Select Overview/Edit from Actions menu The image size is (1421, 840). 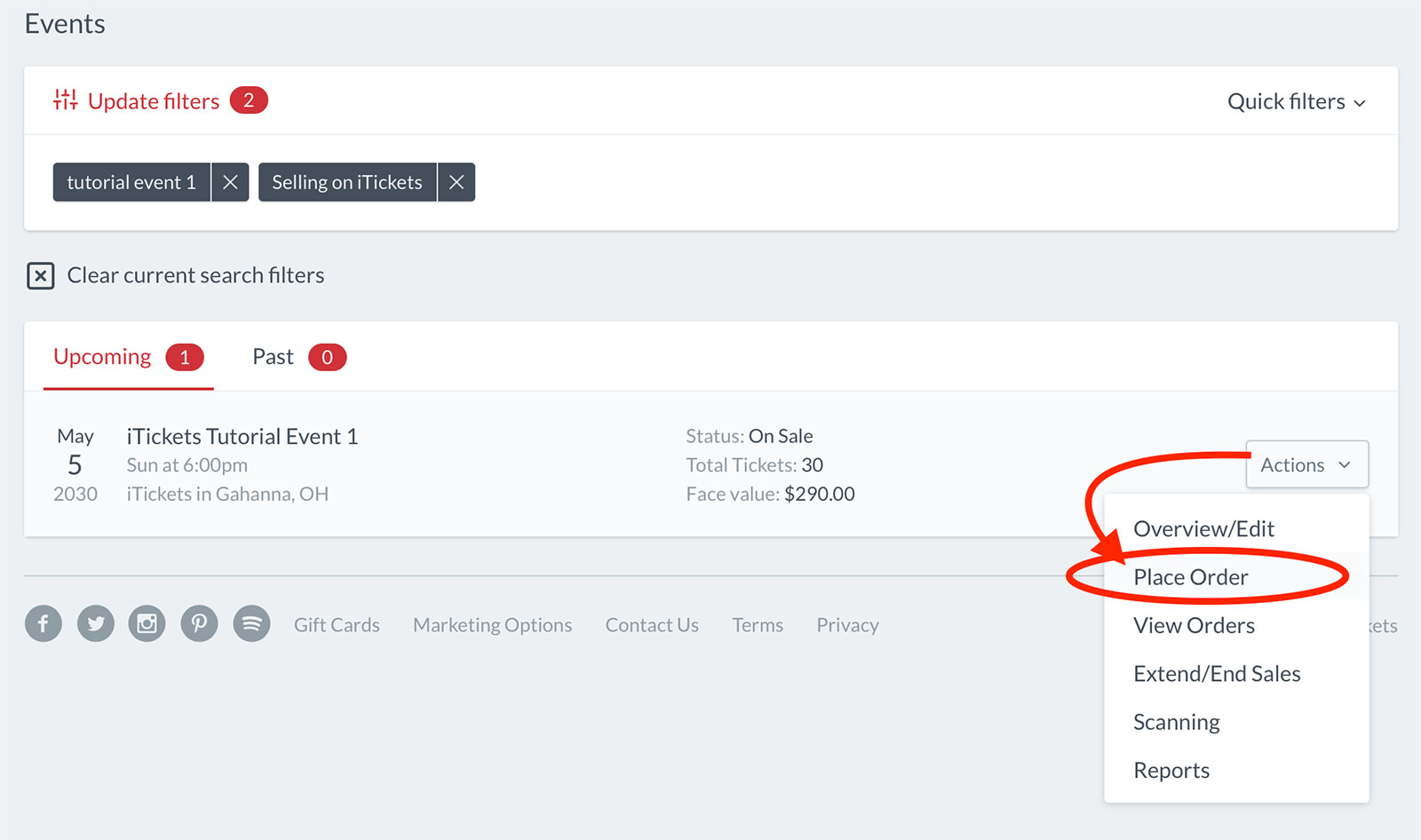point(1203,529)
